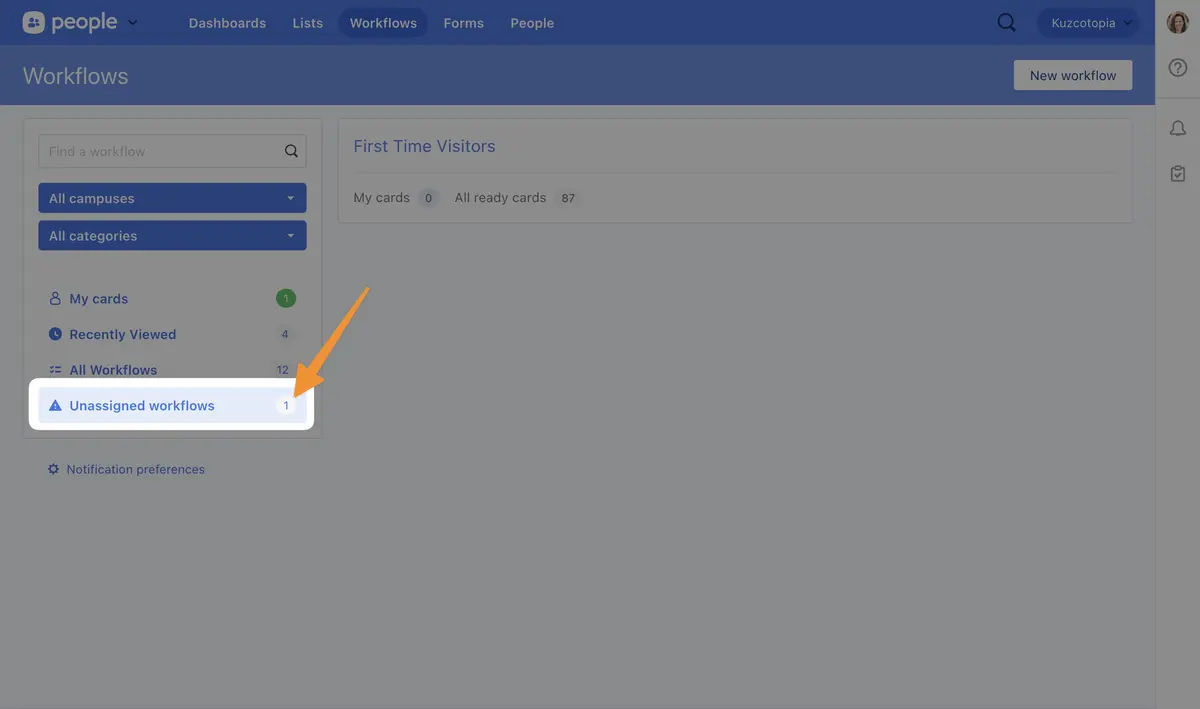The image size is (1200, 709).
Task: Select the Workflows tab
Action: point(383,23)
